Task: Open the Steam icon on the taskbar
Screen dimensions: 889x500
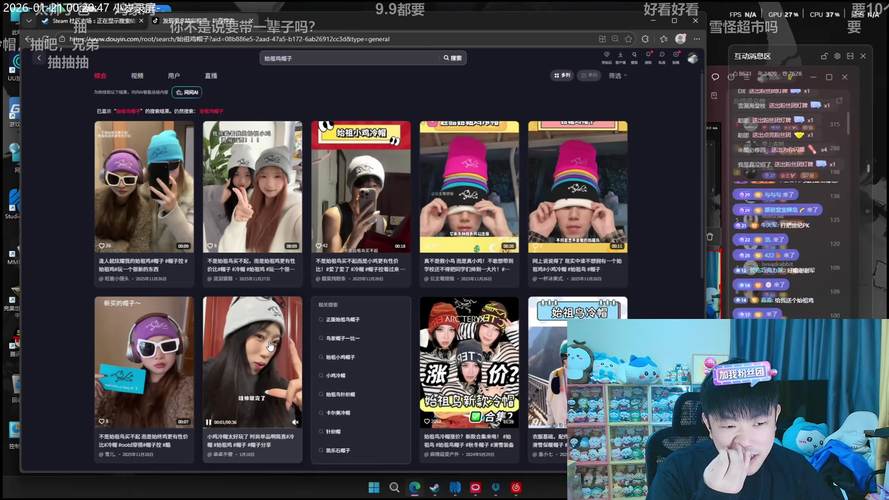Action: (x=433, y=488)
